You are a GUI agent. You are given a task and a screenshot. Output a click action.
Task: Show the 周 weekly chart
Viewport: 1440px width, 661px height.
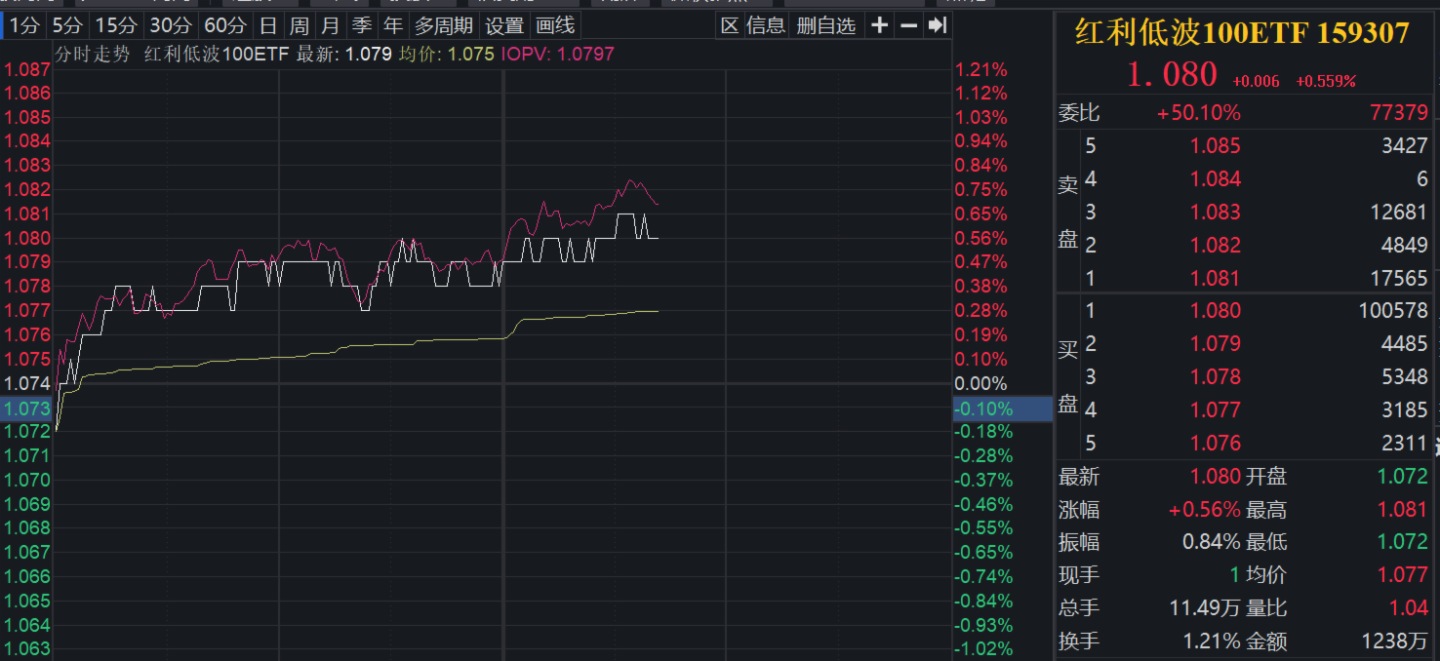pos(299,26)
